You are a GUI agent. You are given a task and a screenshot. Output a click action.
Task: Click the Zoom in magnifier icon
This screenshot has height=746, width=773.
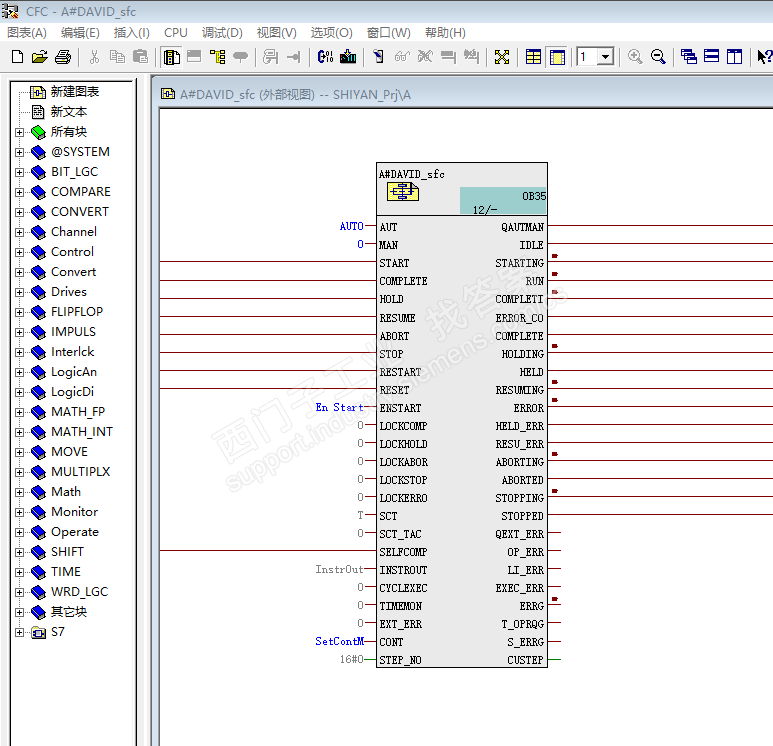tap(635, 57)
